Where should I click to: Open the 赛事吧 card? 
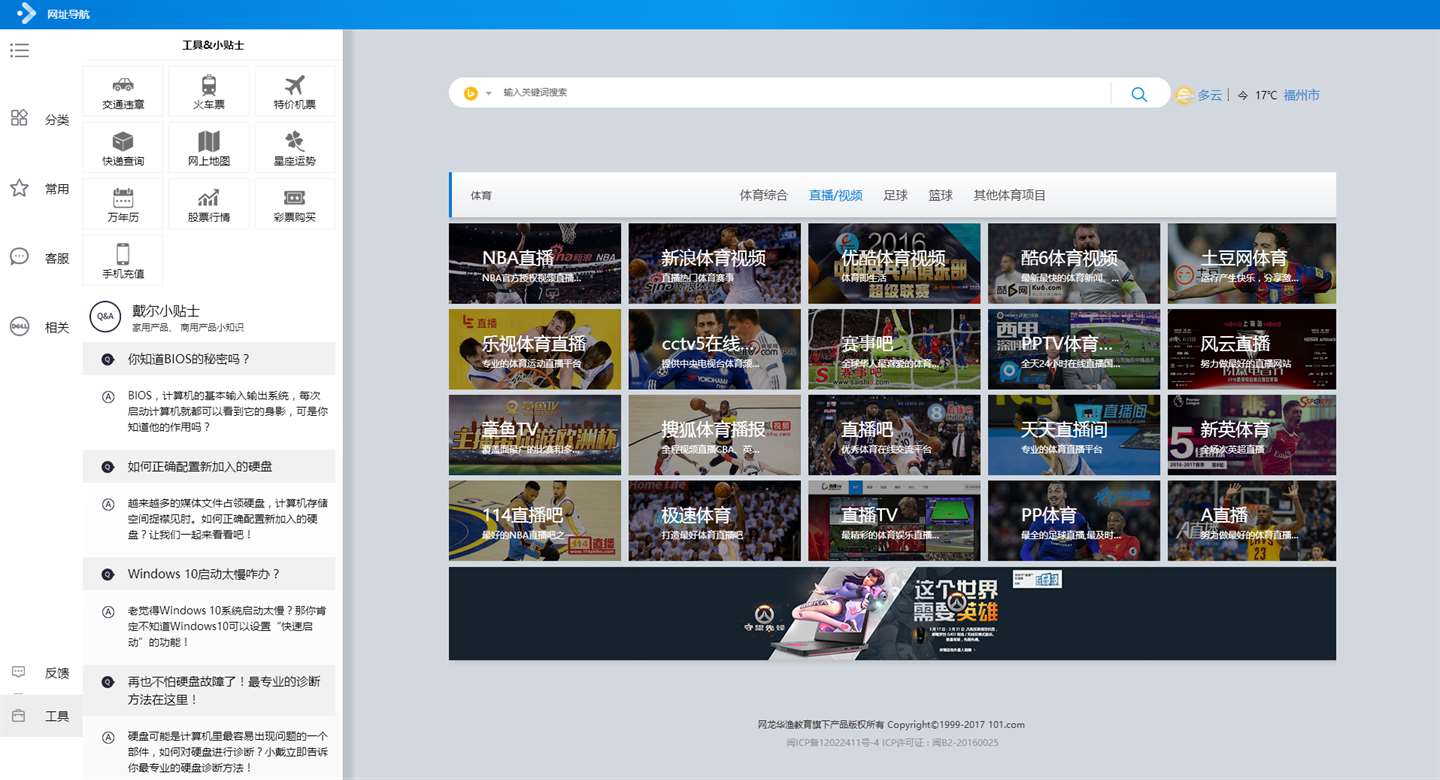point(894,349)
